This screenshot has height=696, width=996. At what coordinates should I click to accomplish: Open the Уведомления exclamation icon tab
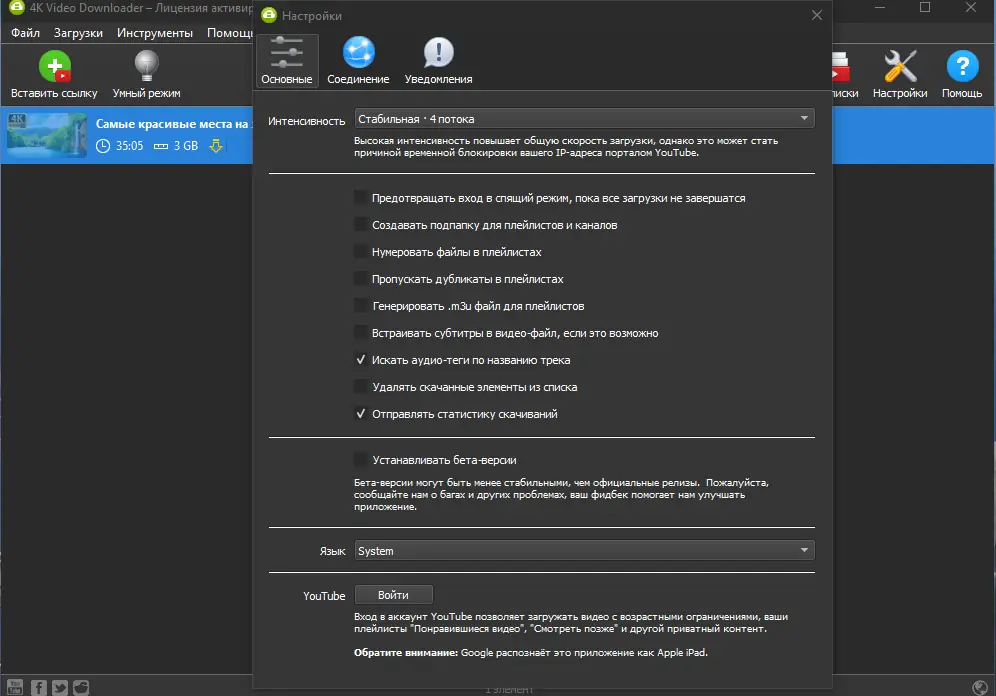pos(438,52)
